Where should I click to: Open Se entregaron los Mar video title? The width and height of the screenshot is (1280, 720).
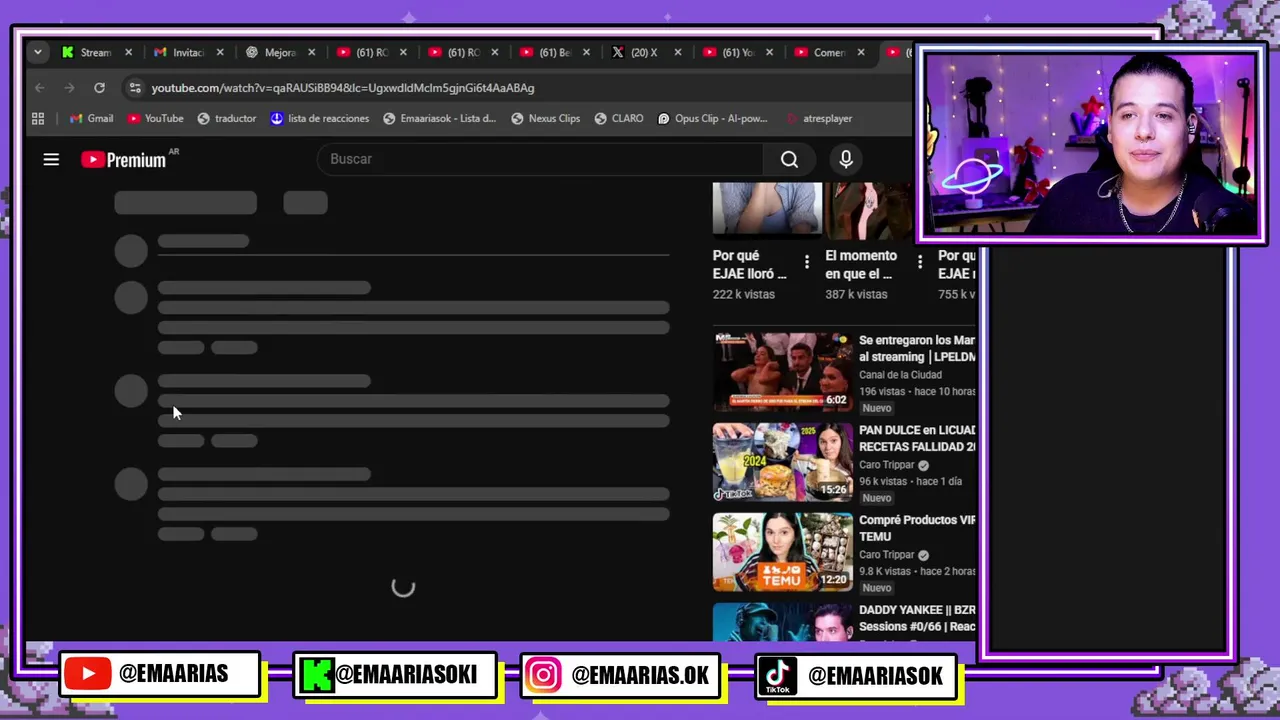pyautogui.click(x=916, y=348)
